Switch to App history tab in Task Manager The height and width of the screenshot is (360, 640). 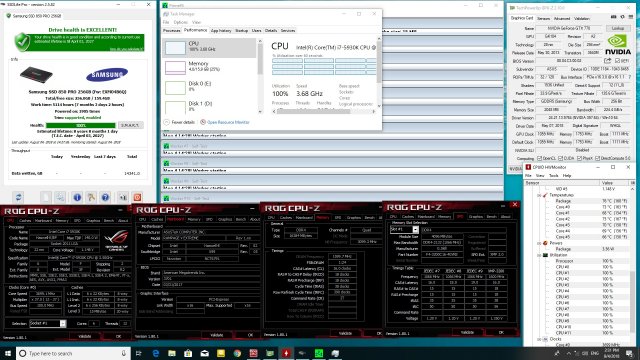click(221, 31)
